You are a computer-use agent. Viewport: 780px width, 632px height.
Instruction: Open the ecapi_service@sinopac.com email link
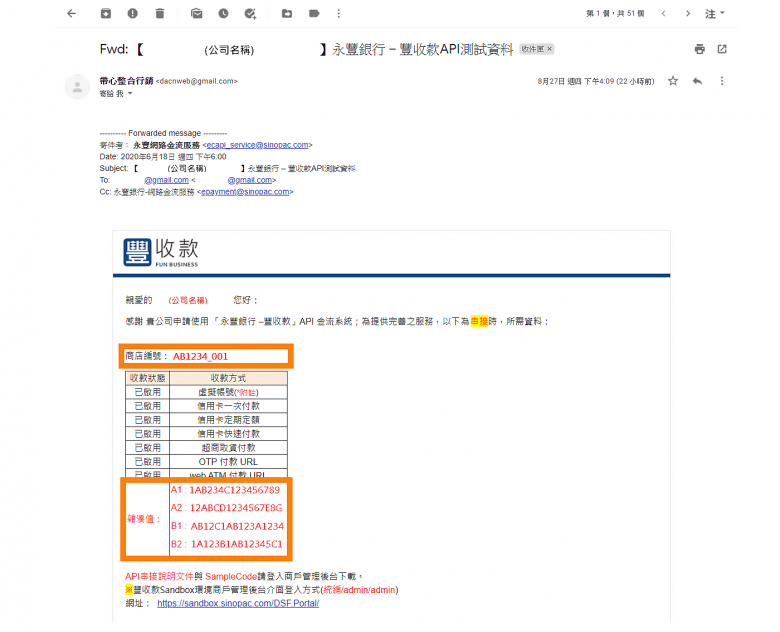pos(258,145)
